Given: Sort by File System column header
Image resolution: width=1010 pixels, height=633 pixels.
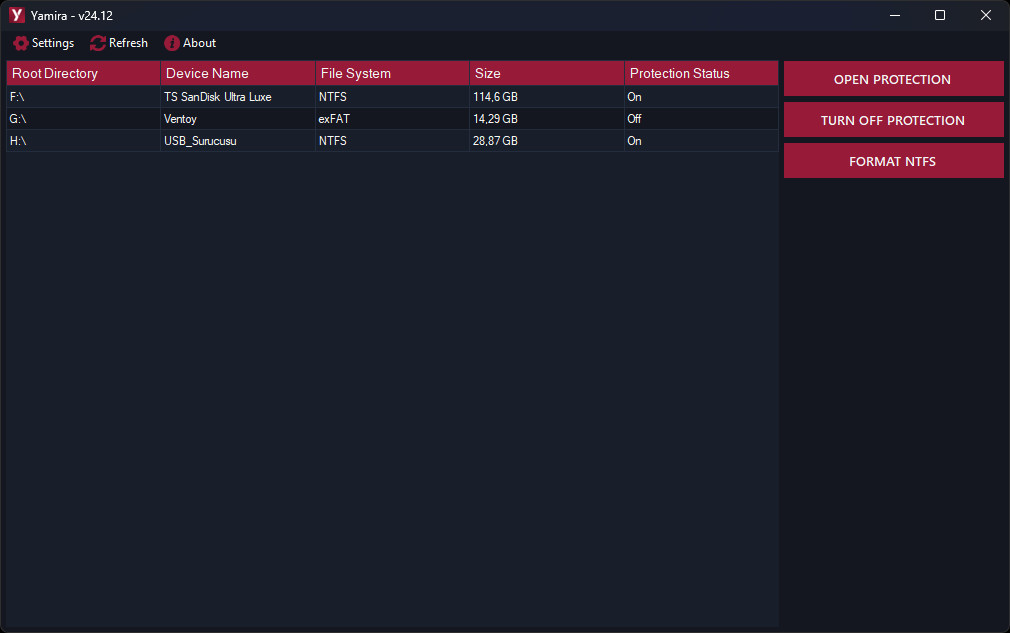Looking at the screenshot, I should pos(392,73).
